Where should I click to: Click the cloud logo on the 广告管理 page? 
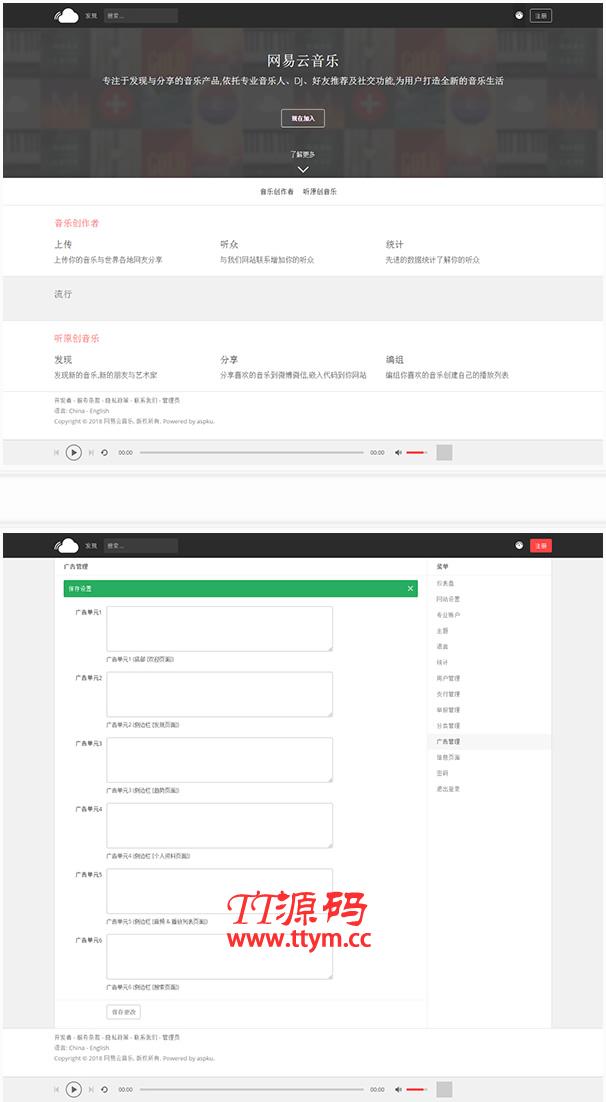coord(67,545)
